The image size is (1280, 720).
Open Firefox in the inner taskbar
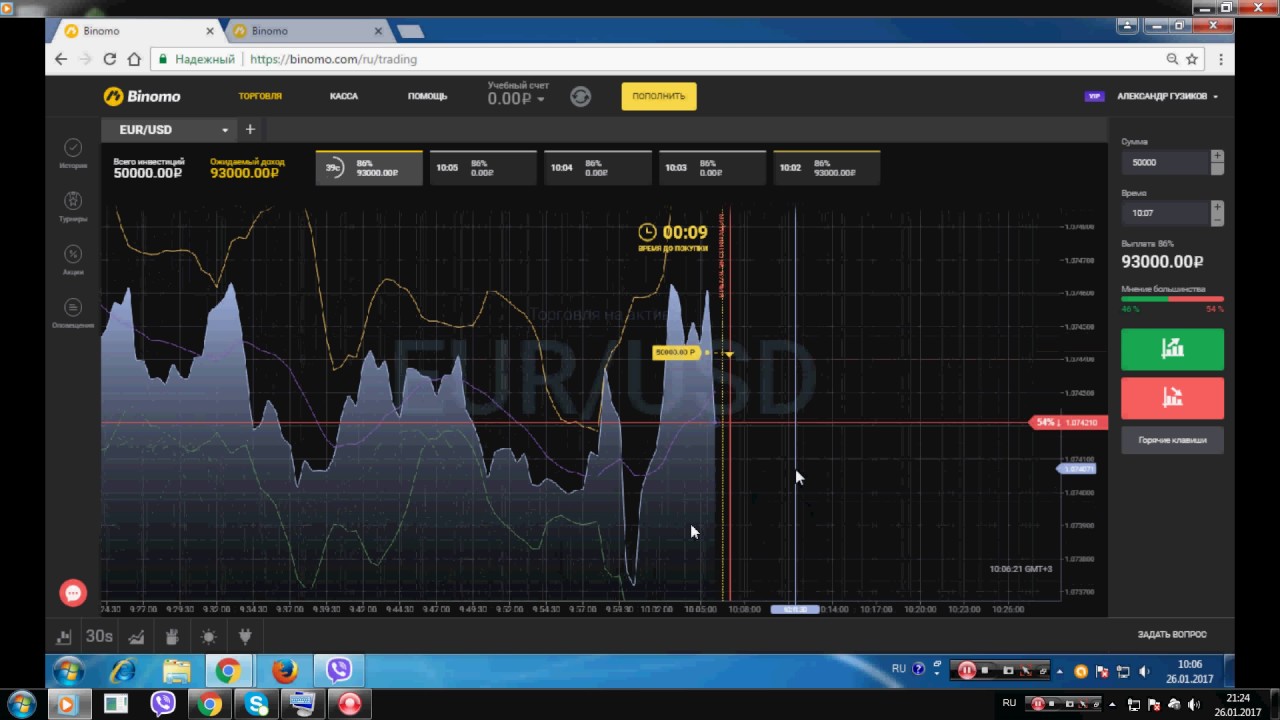click(x=285, y=670)
